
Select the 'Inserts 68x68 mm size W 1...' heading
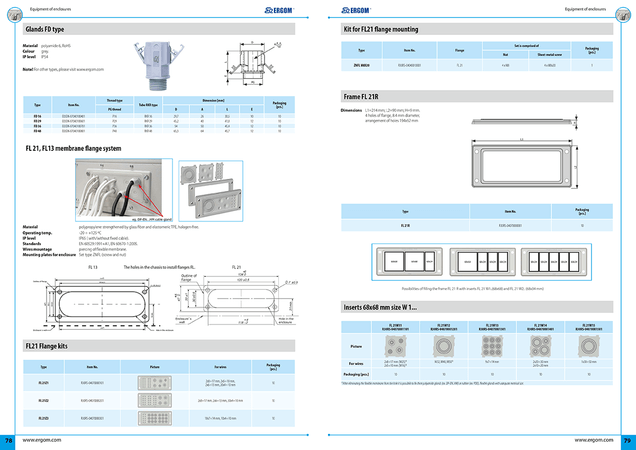(380, 308)
